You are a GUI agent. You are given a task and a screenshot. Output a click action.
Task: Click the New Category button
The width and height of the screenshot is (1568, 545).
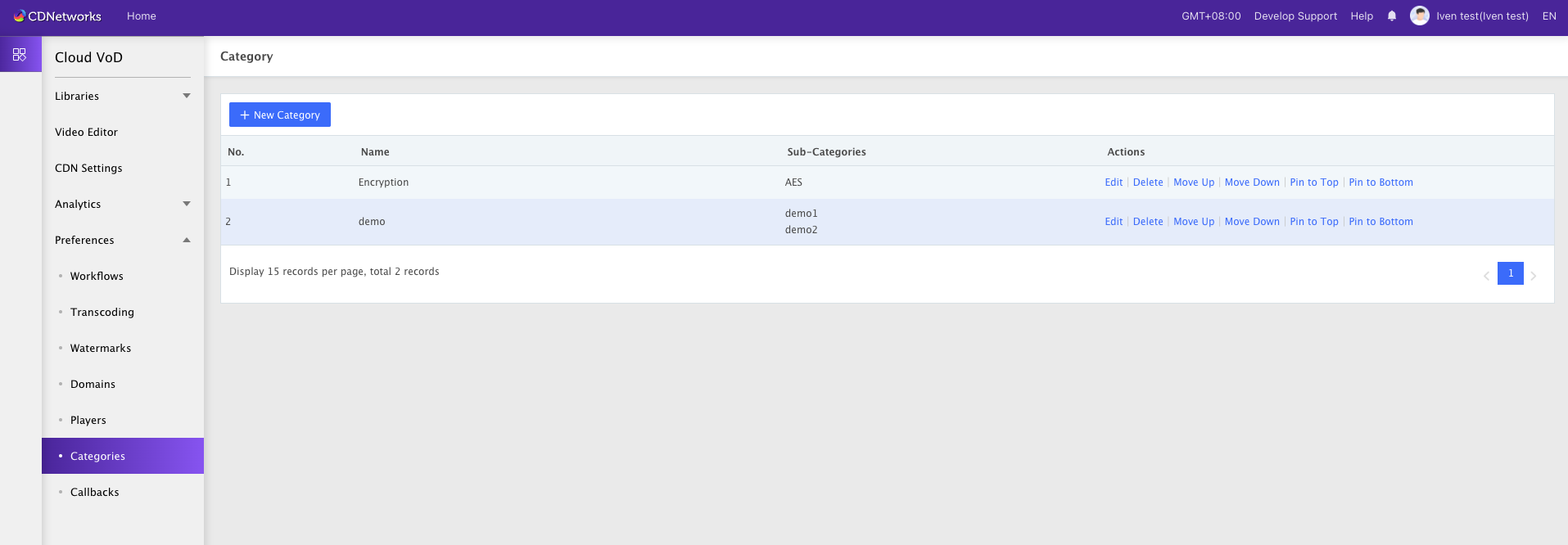coord(280,115)
